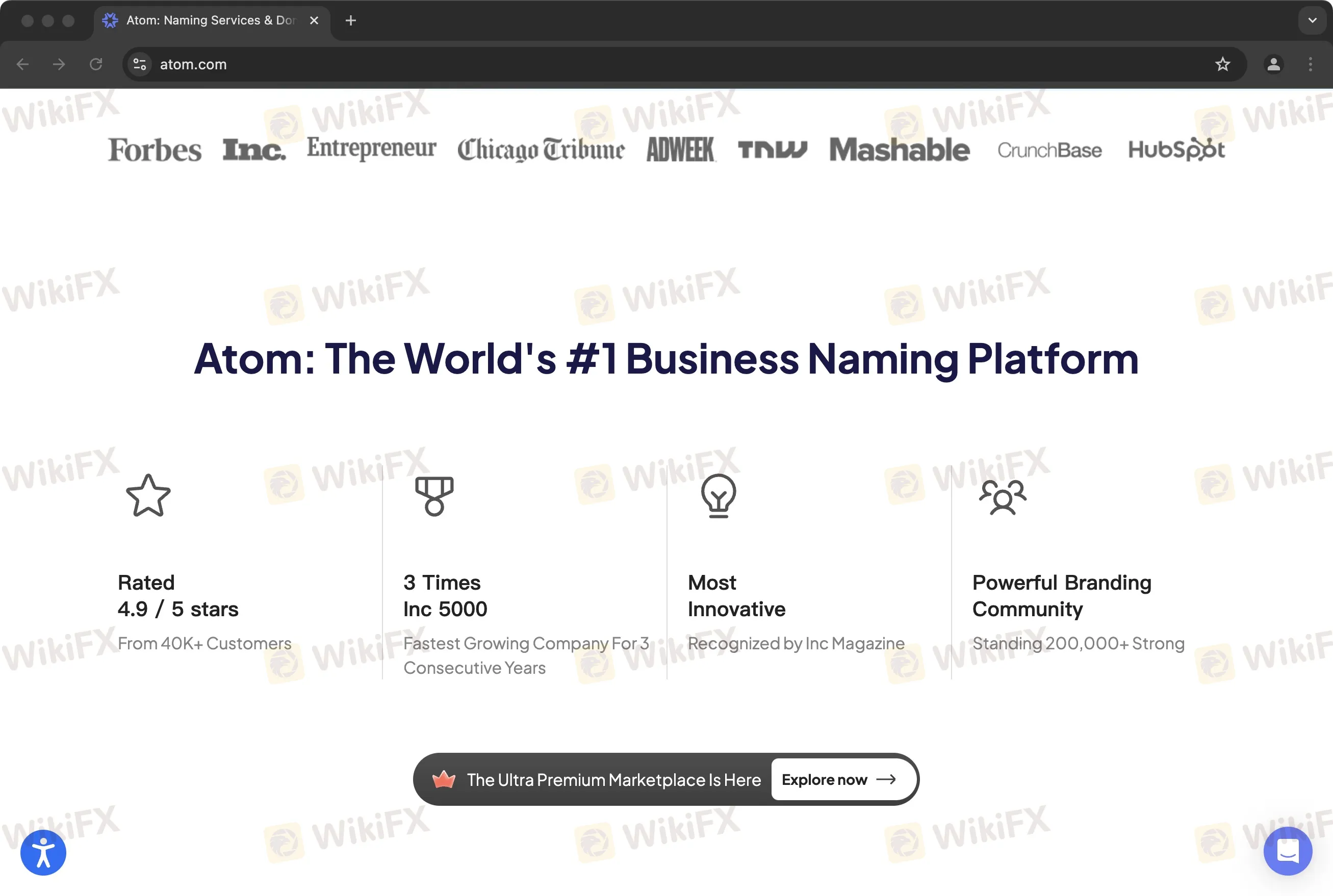
Task: Click the crown icon in banner
Action: 444,779
